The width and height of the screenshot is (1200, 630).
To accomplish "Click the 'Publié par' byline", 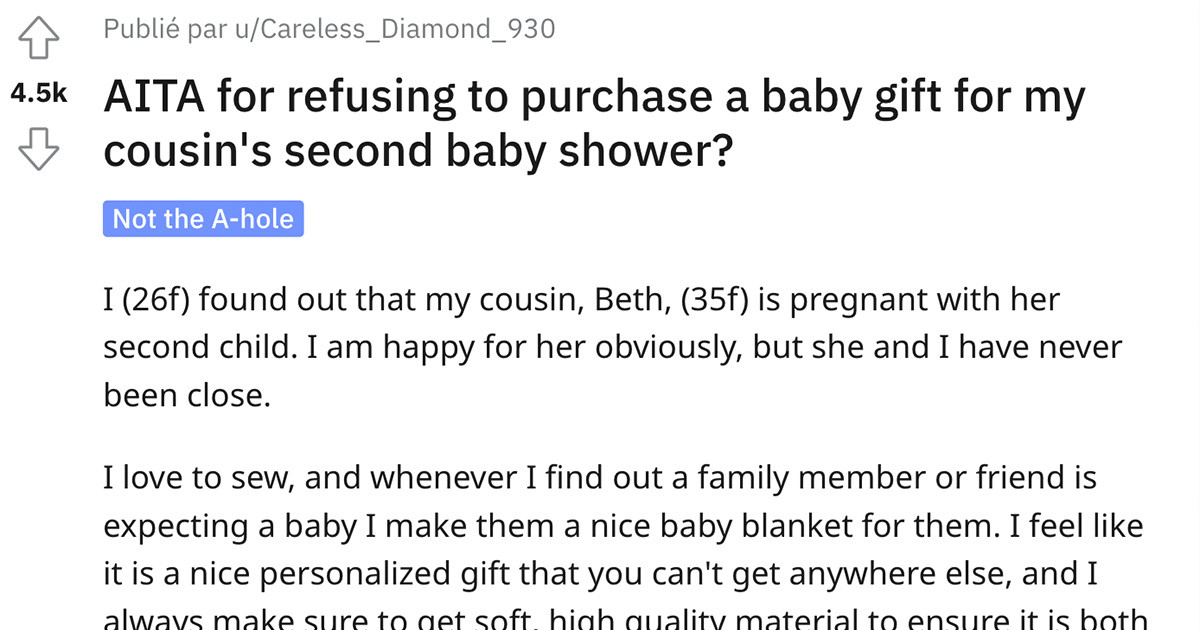I will pyautogui.click(x=165, y=28).
